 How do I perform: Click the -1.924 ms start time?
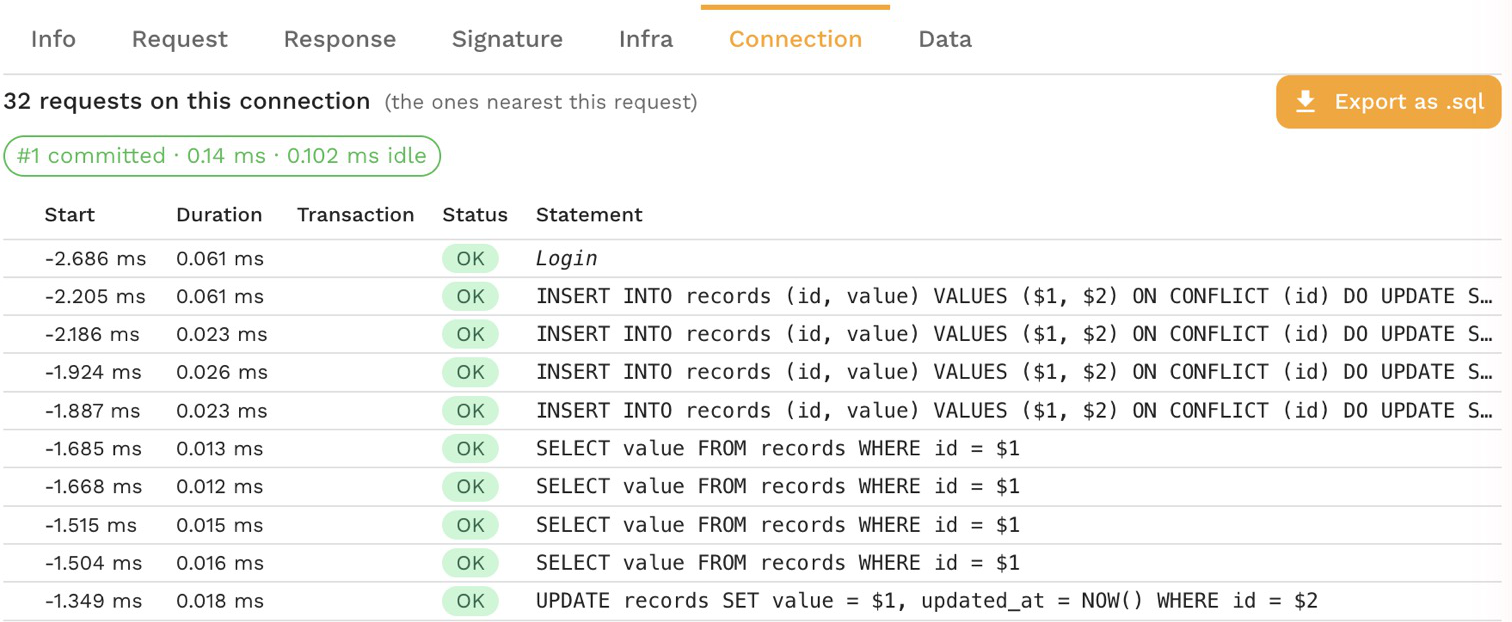pyautogui.click(x=93, y=372)
